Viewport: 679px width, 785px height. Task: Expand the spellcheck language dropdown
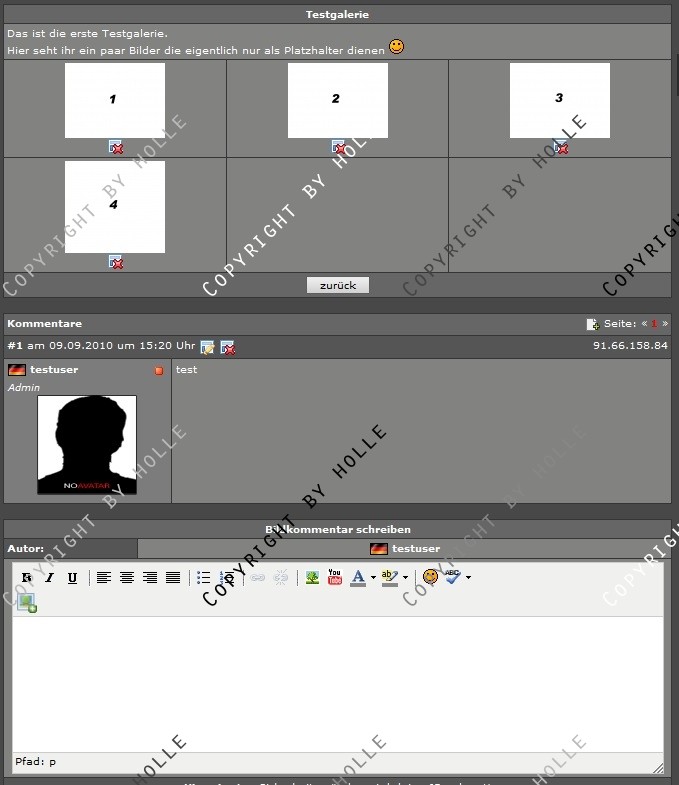pos(468,577)
